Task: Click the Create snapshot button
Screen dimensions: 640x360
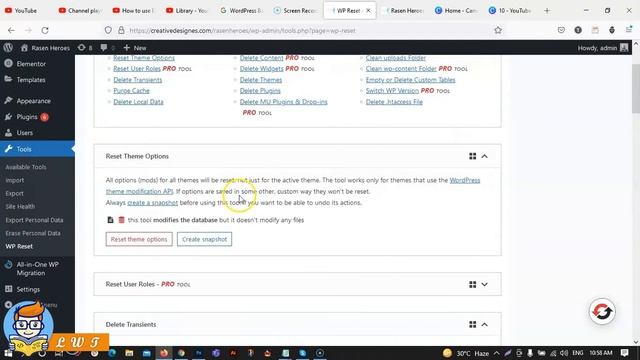Action: [204, 239]
